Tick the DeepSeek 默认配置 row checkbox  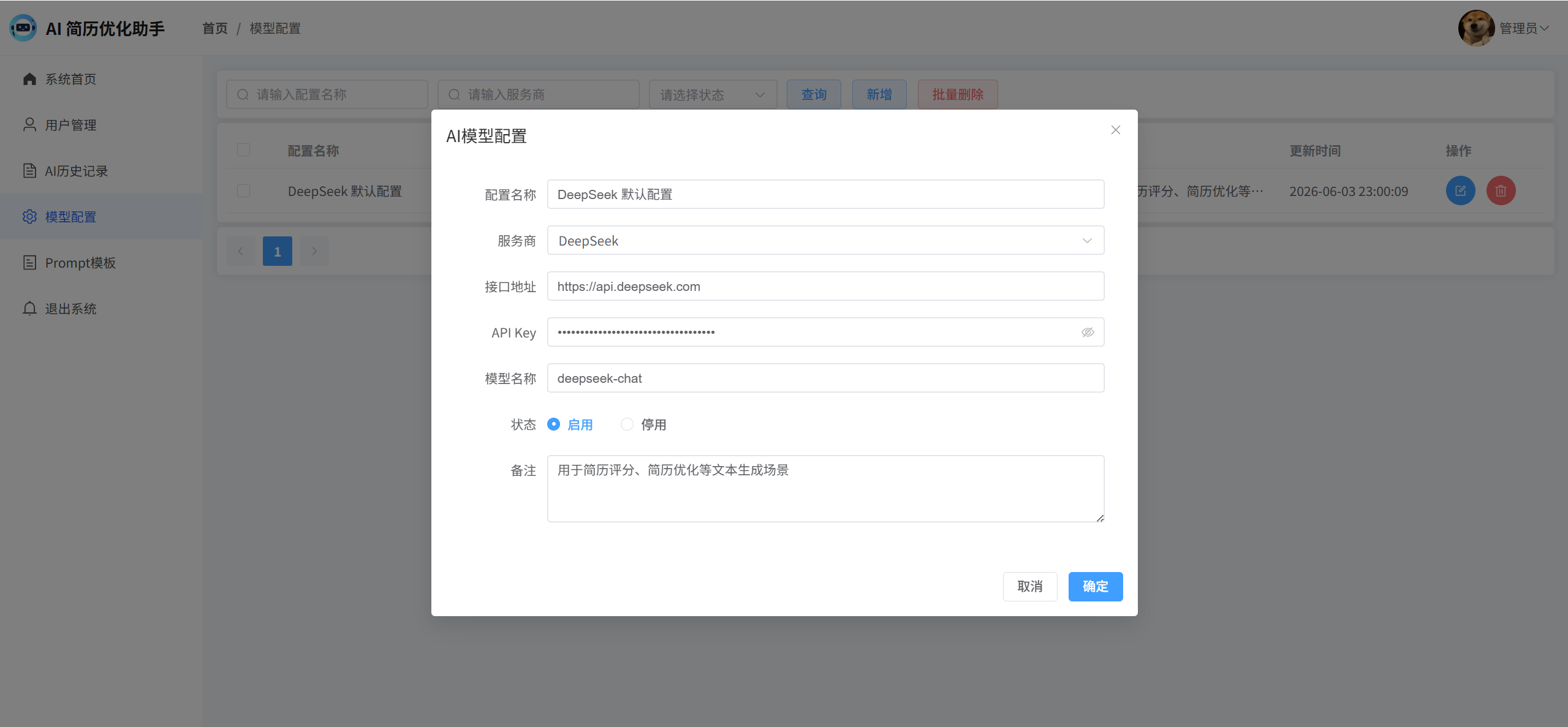tap(243, 190)
